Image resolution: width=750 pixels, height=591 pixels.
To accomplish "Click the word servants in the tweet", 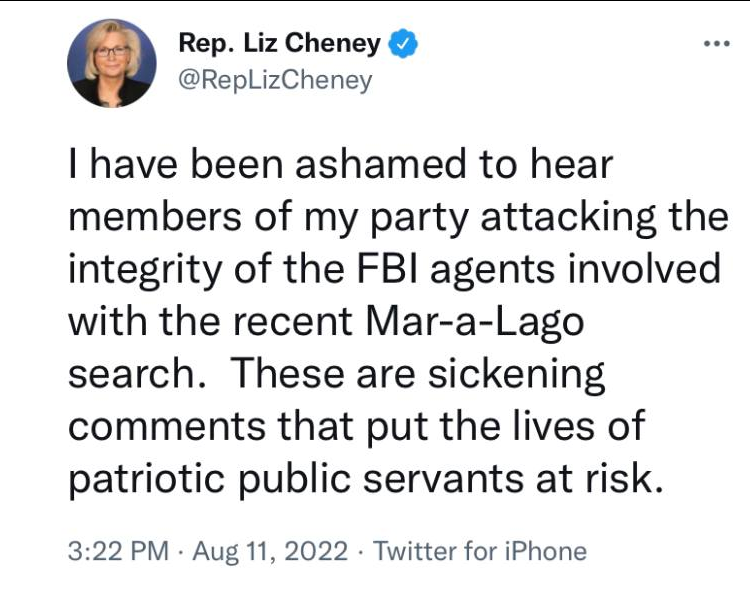I will pos(461,478).
